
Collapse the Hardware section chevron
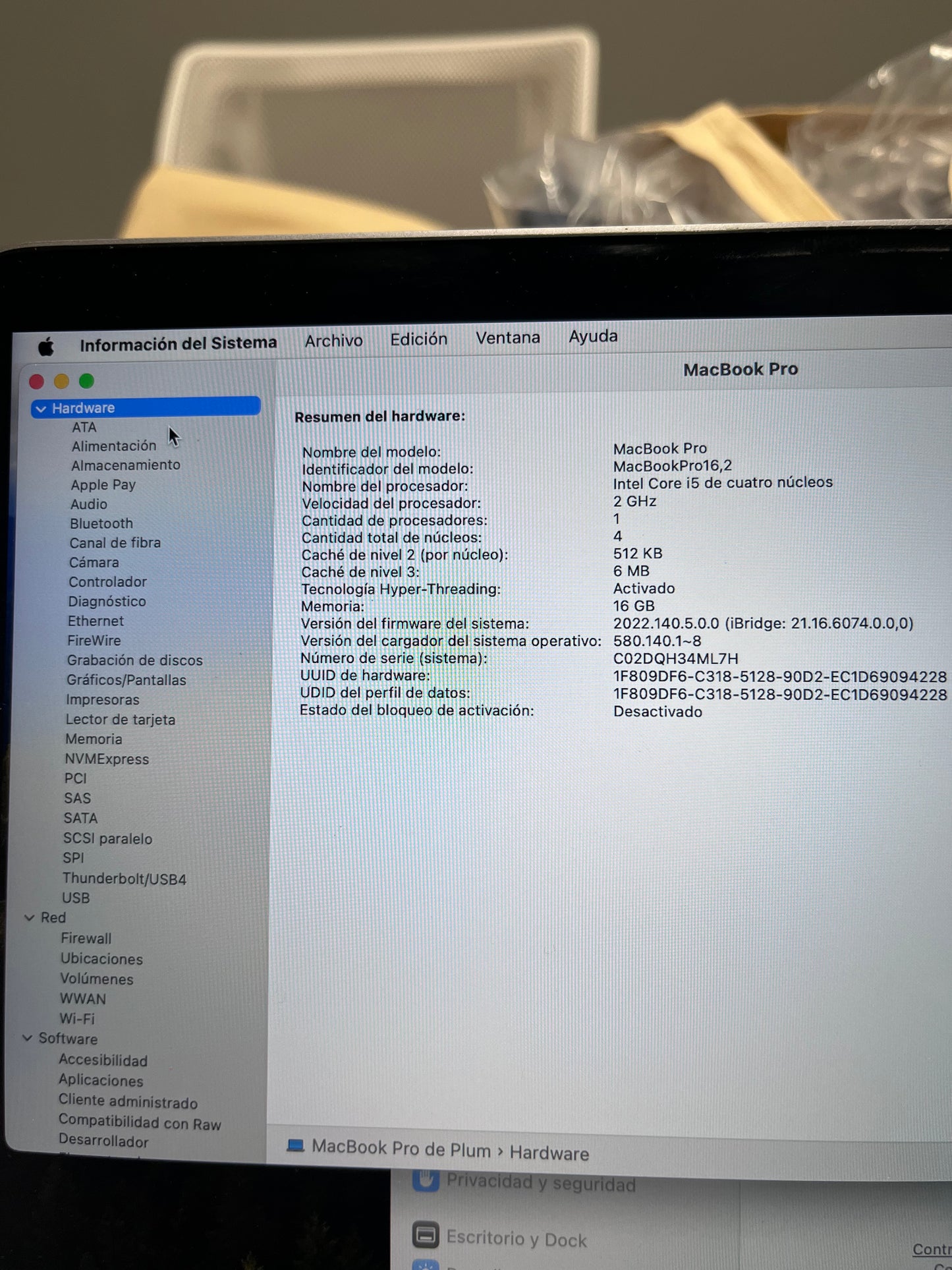[x=41, y=409]
